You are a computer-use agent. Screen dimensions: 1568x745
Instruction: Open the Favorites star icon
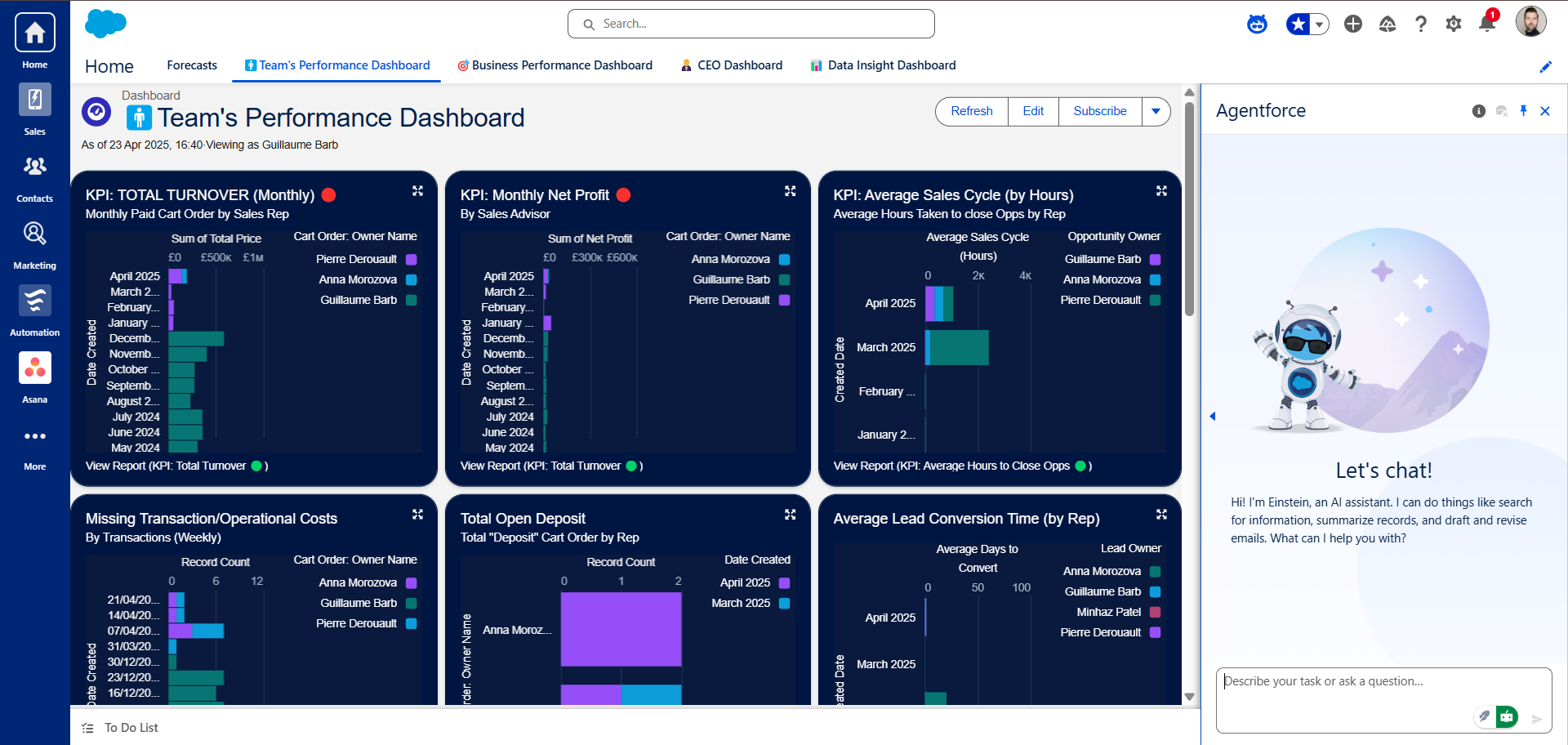1298,25
